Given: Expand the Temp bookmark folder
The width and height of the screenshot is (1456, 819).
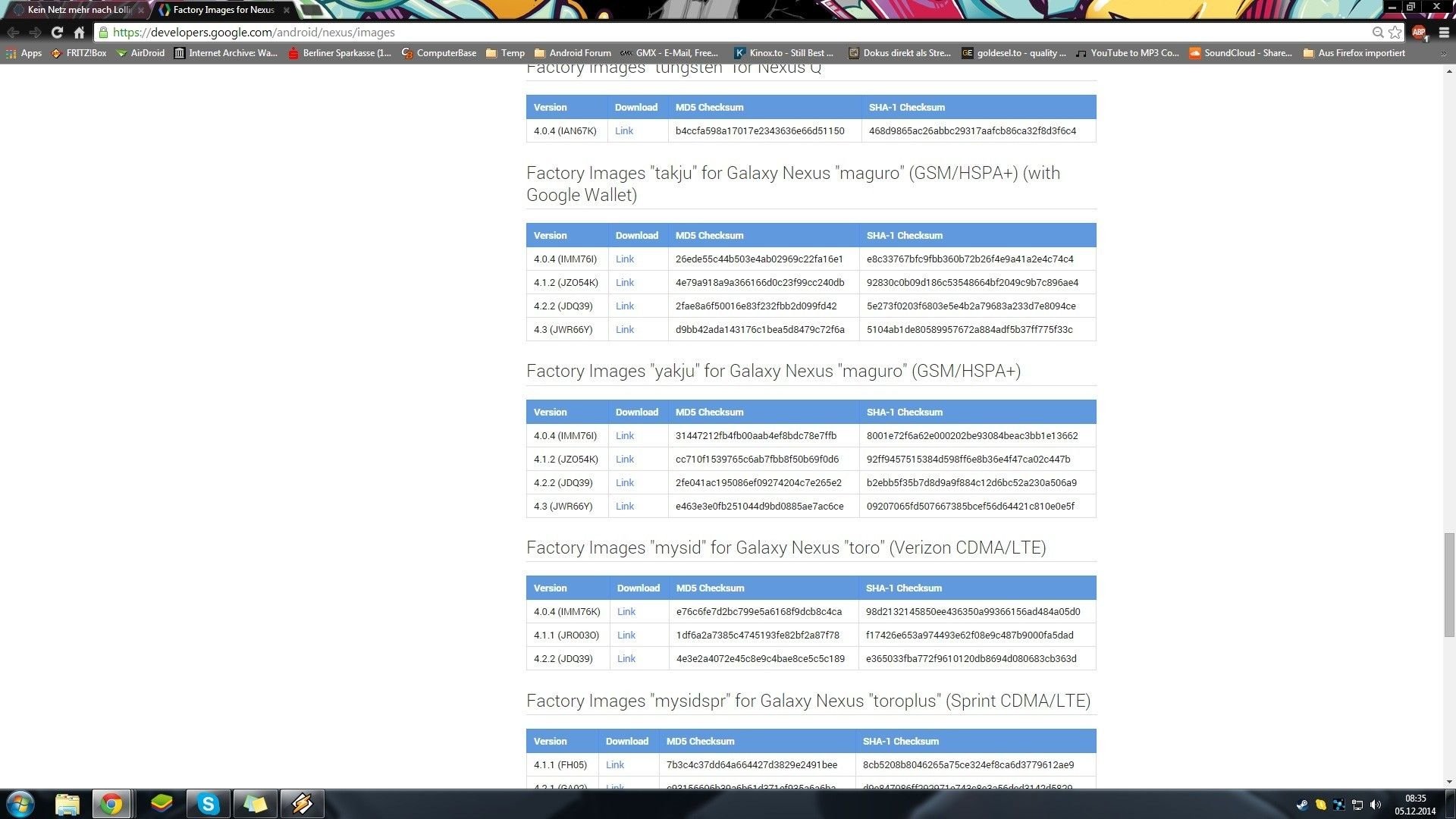Looking at the screenshot, I should pyautogui.click(x=505, y=53).
